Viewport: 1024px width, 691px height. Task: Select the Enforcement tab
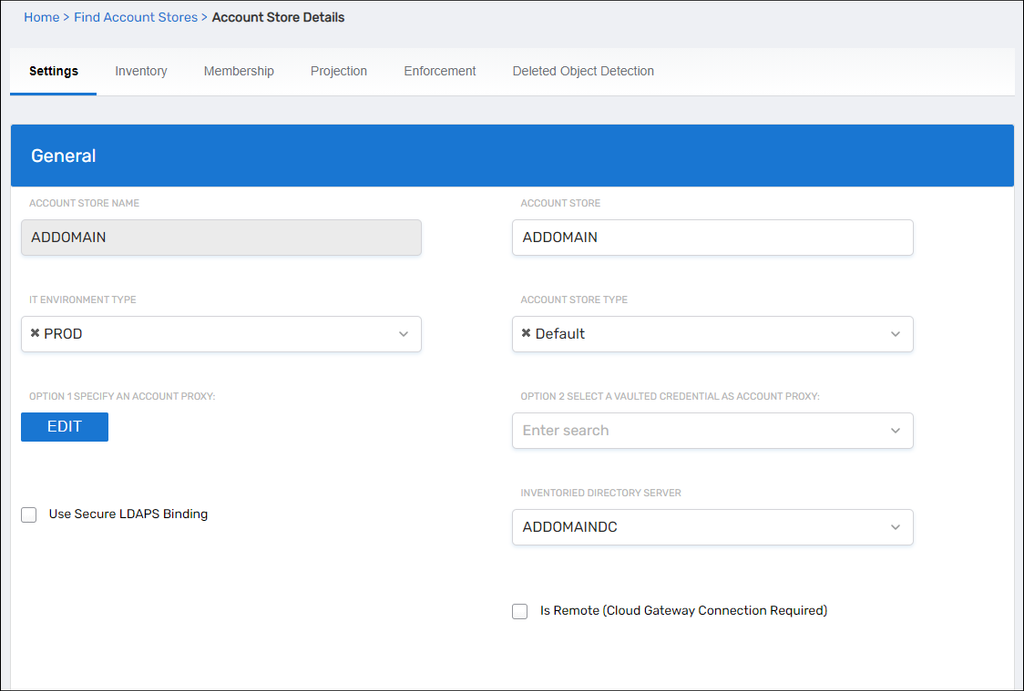[x=440, y=71]
